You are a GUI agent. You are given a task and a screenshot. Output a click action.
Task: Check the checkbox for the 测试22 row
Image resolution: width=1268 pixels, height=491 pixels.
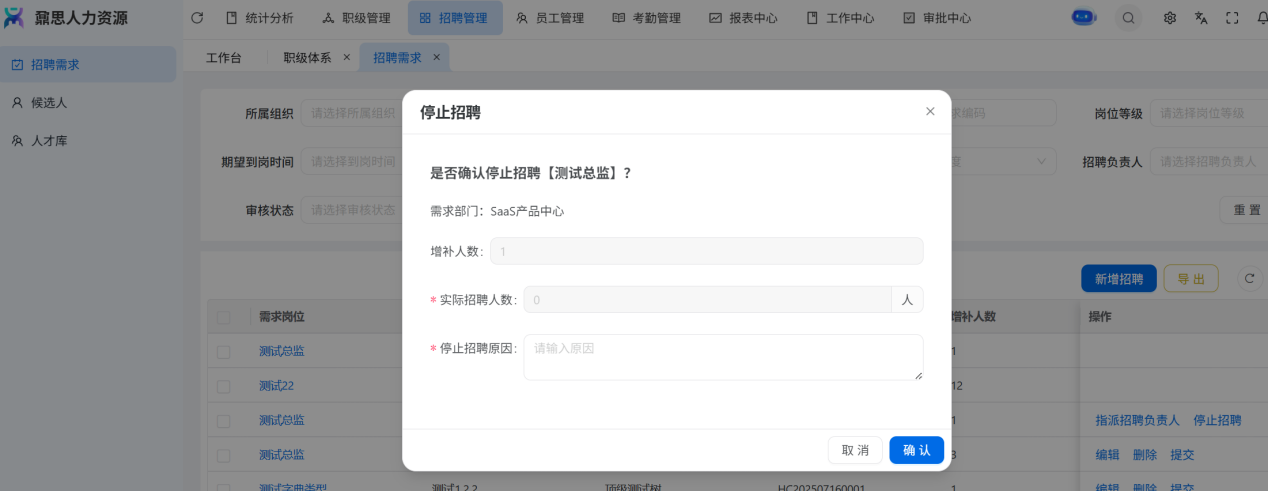point(223,386)
